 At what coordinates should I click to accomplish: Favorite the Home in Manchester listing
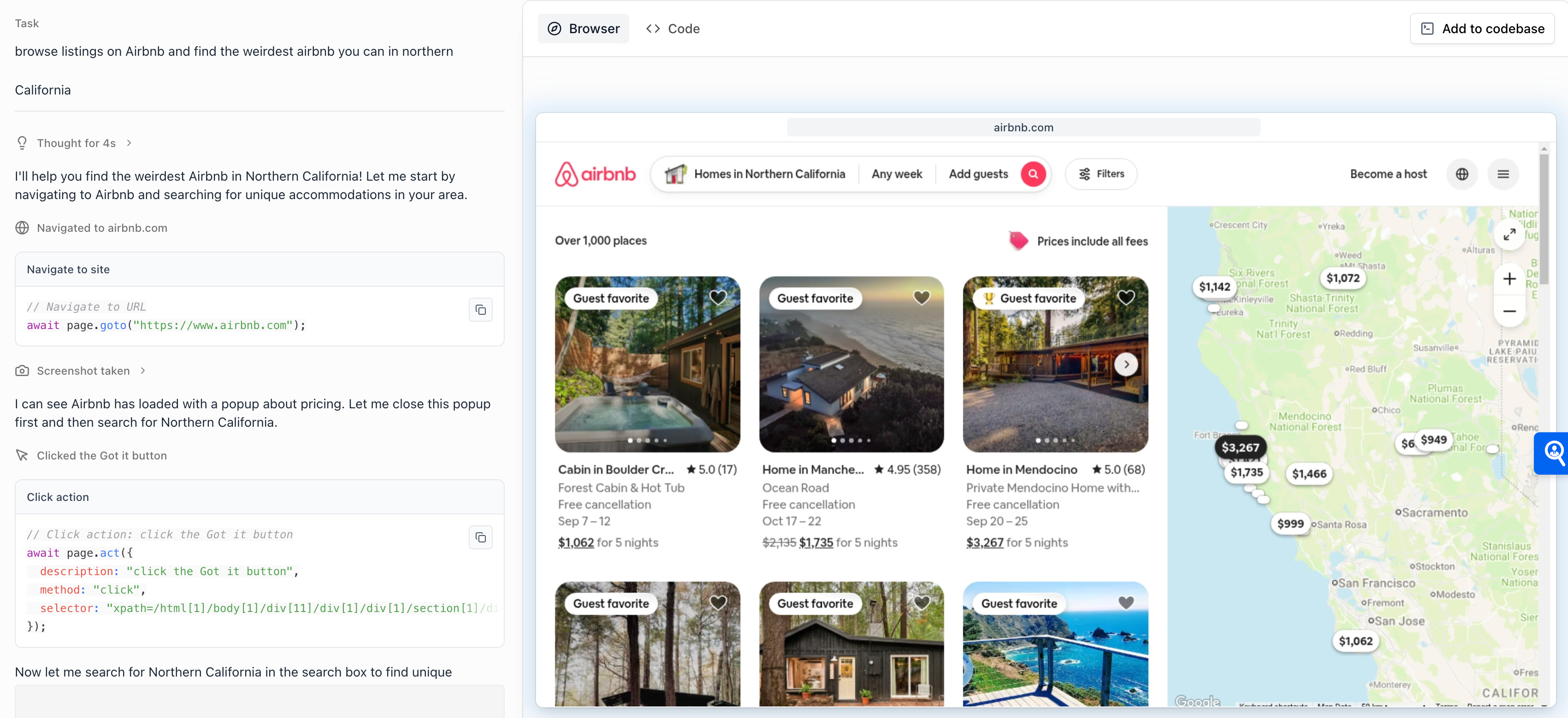click(921, 298)
